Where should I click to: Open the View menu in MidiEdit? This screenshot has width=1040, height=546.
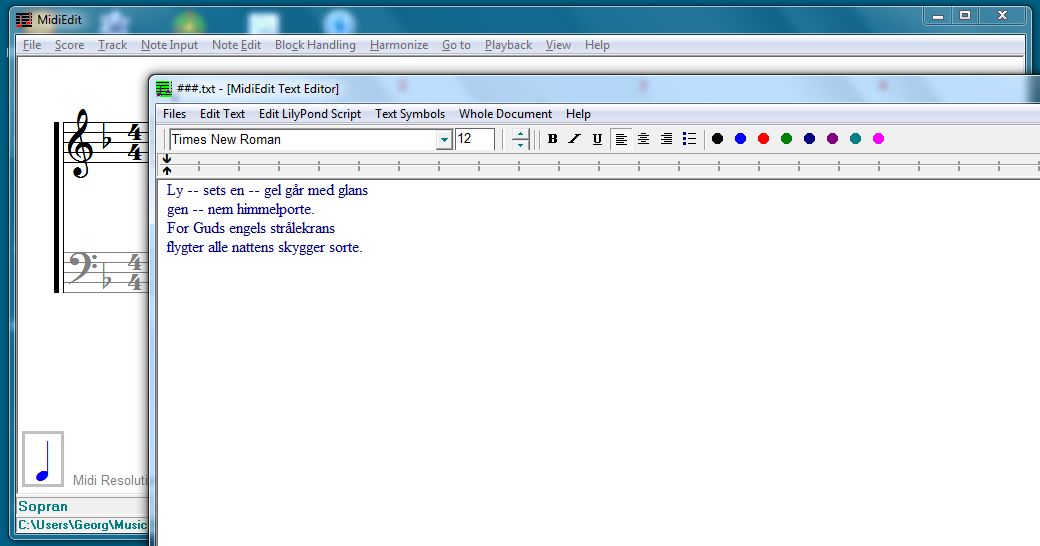pyautogui.click(x=558, y=45)
